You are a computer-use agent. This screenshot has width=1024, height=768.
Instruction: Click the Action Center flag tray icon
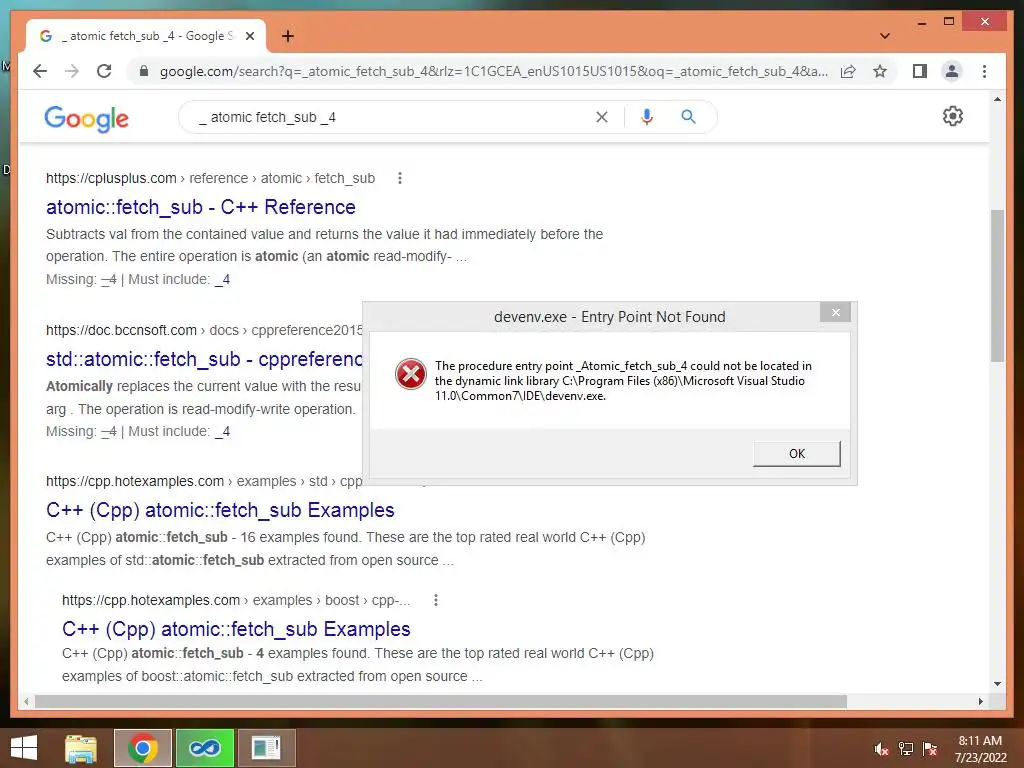(x=930, y=749)
